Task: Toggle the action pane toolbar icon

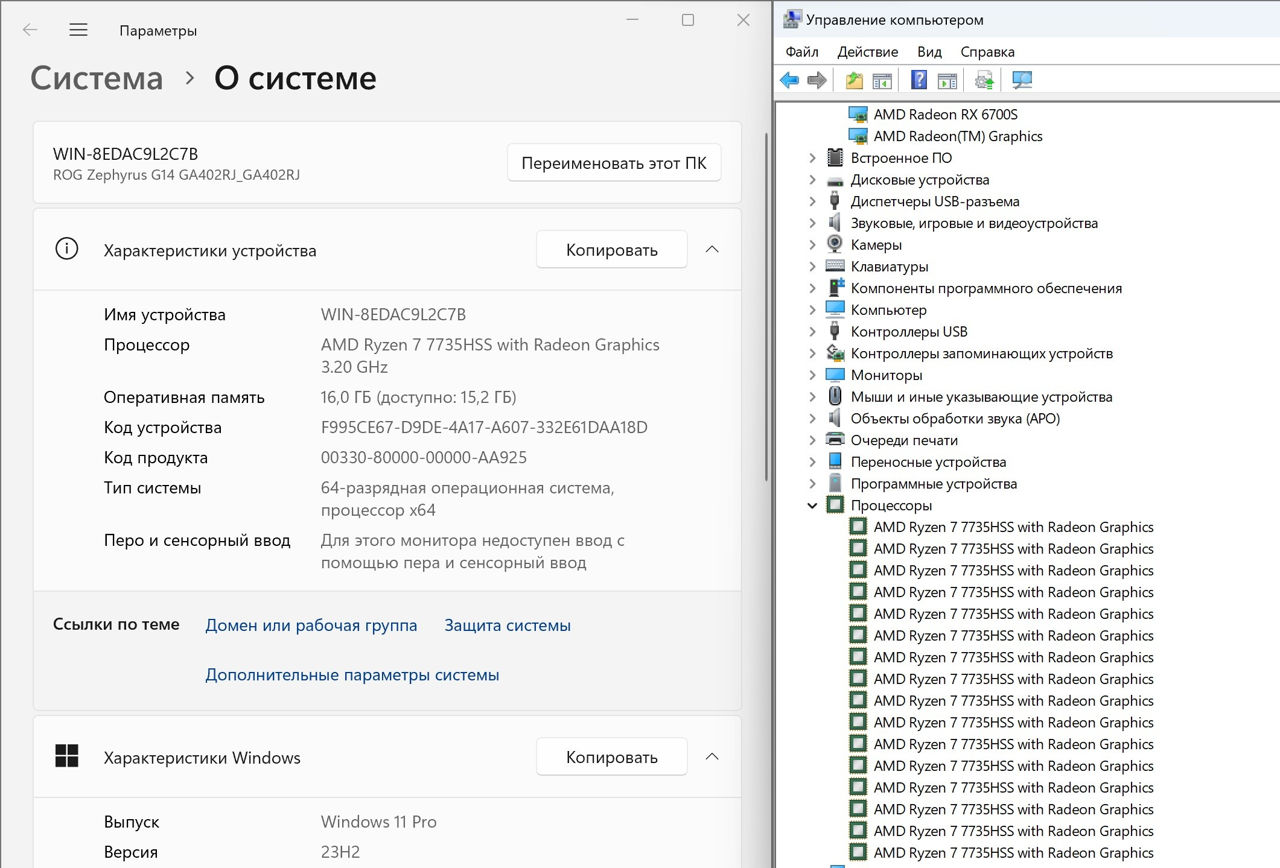Action: pos(947,80)
